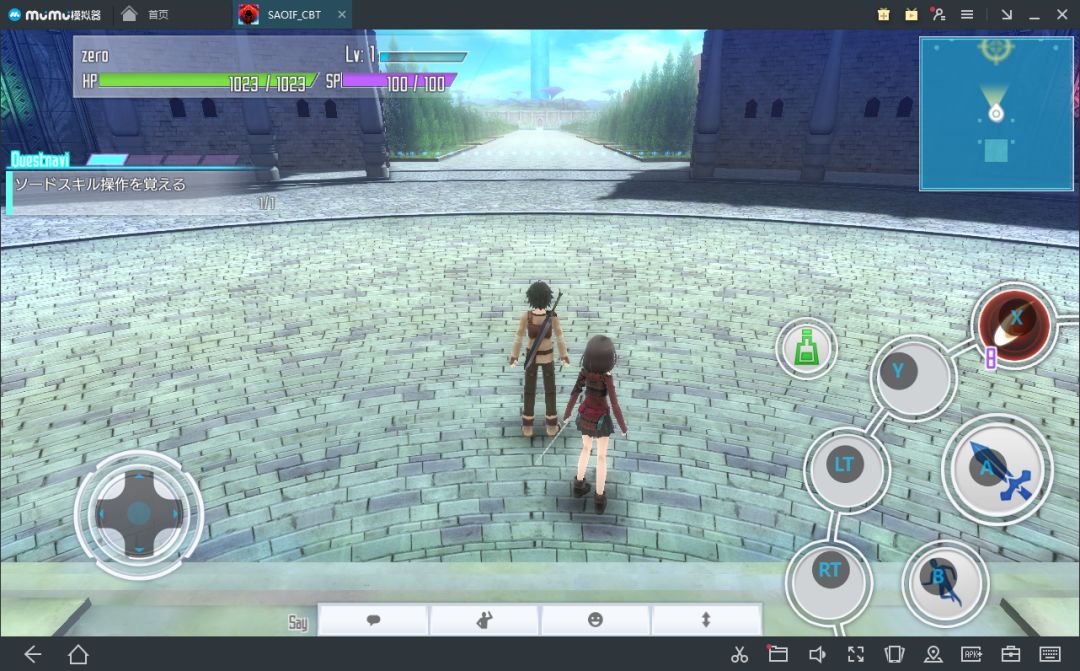Expand chat bar with up-down arrow
This screenshot has height=671, width=1080.
click(706, 620)
